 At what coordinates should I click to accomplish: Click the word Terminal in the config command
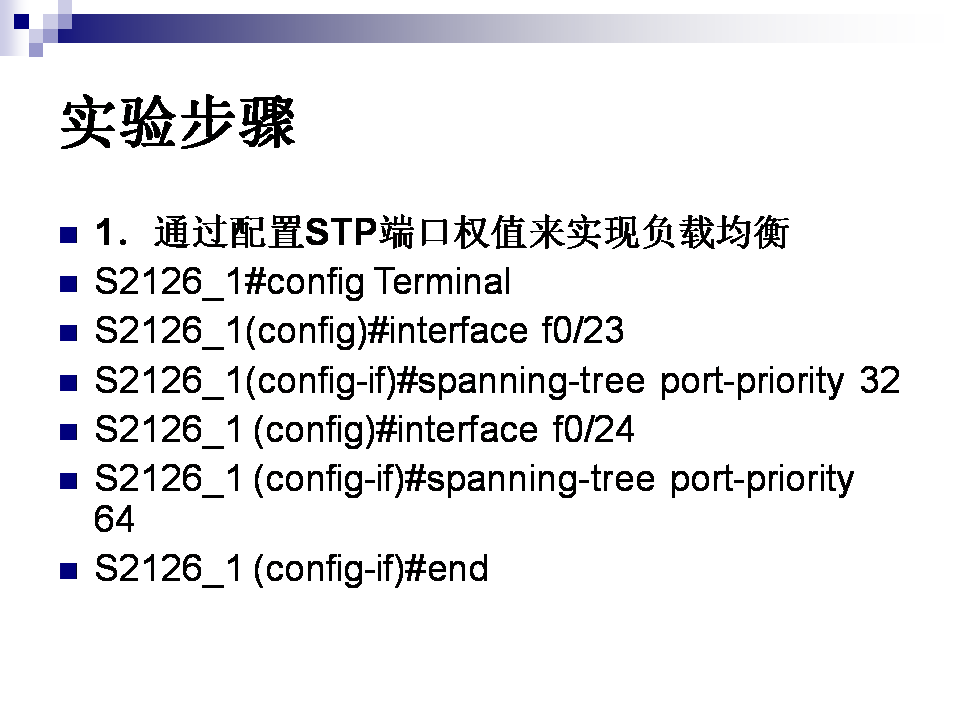coord(442,283)
